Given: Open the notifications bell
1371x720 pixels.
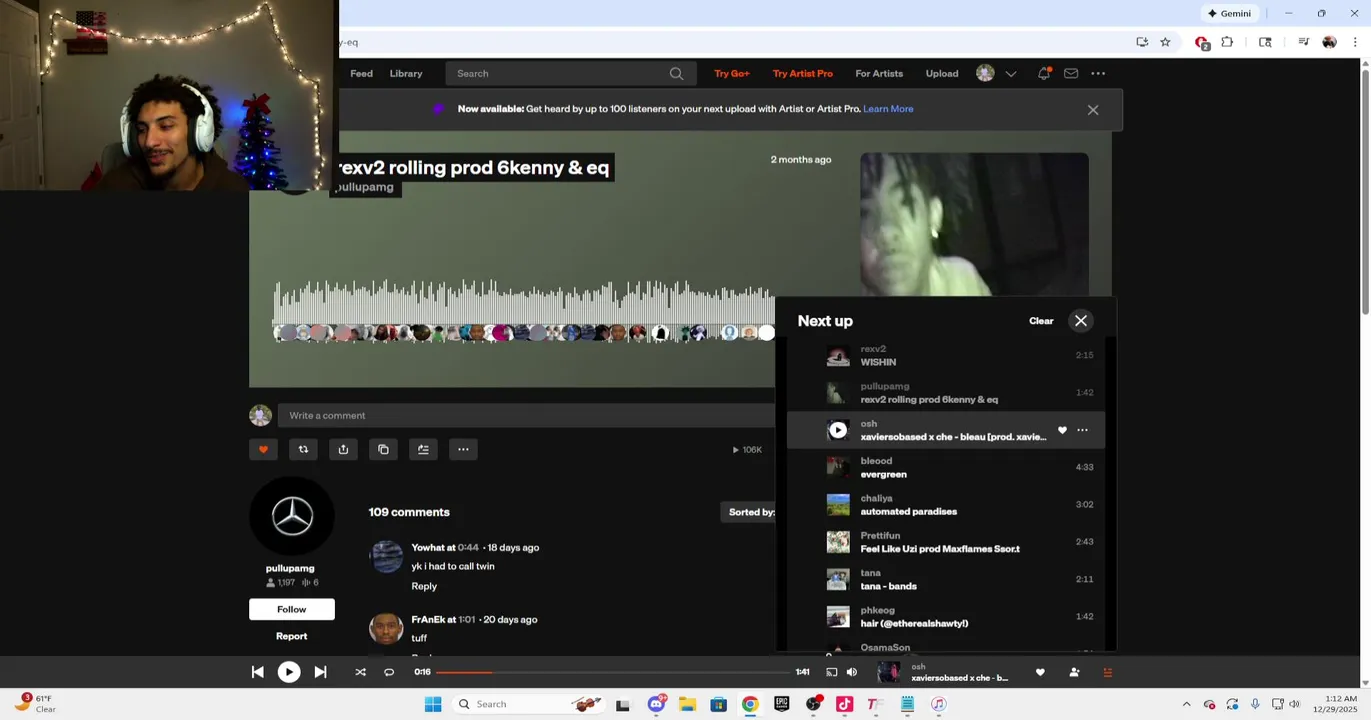Looking at the screenshot, I should coord(1044,73).
